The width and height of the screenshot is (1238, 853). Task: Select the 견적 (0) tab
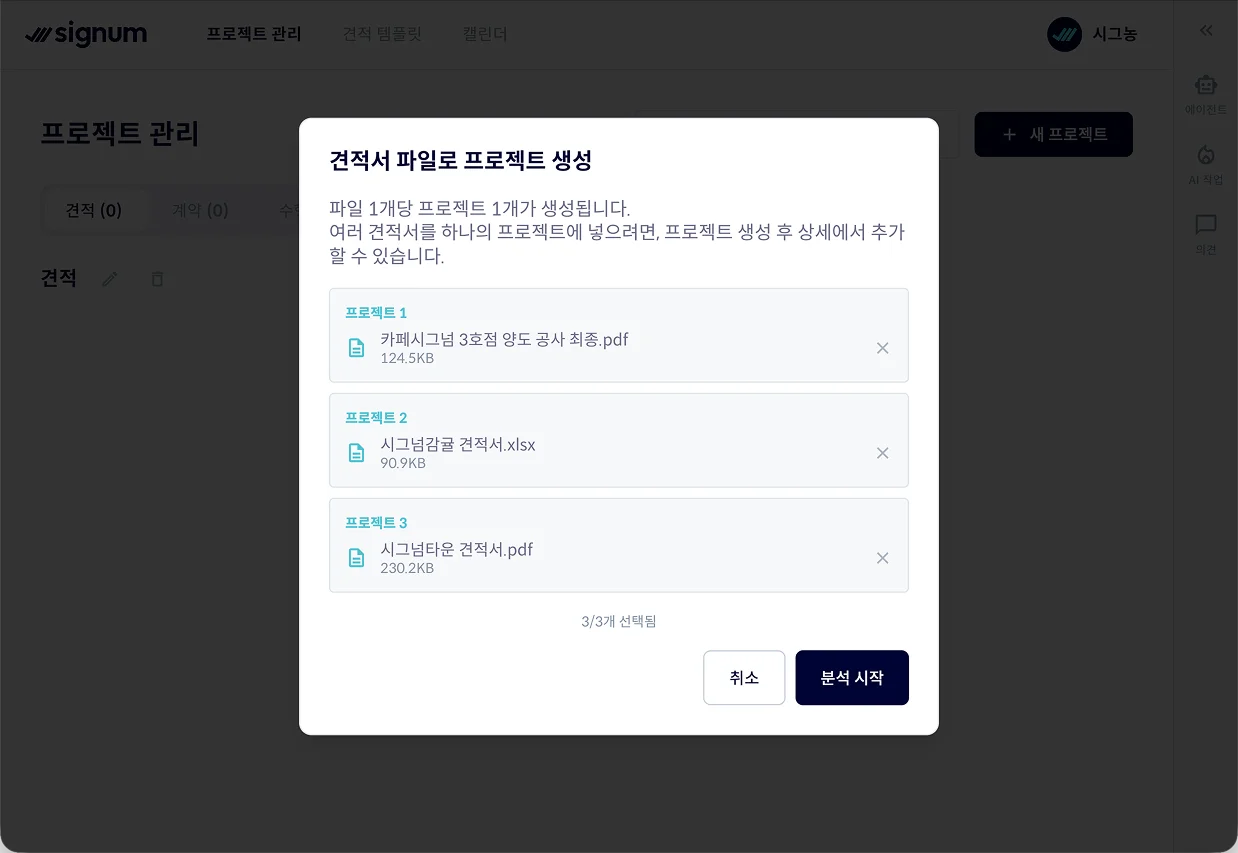point(93,210)
